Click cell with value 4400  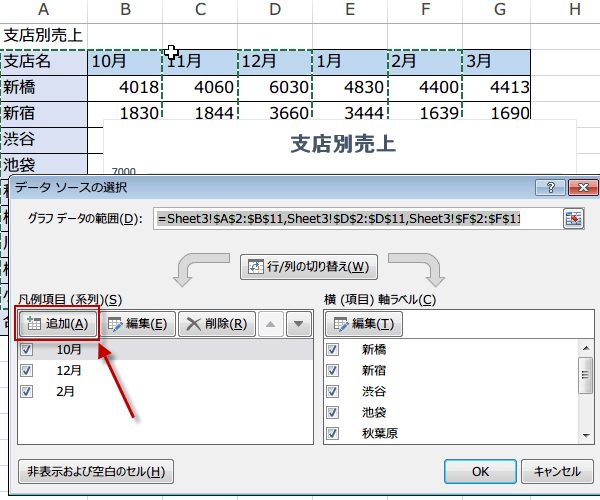425,88
